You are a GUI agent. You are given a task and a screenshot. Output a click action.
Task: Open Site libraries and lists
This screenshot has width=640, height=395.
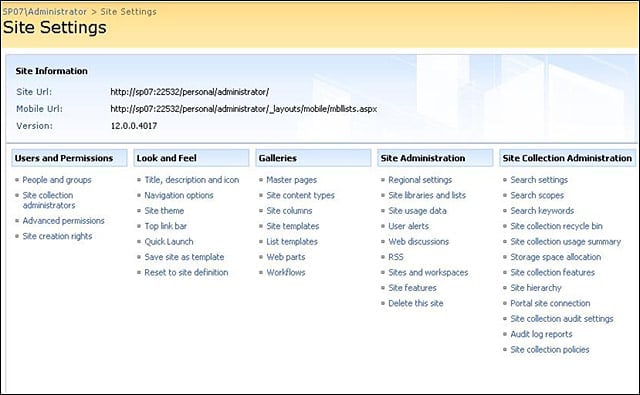[x=427, y=195]
